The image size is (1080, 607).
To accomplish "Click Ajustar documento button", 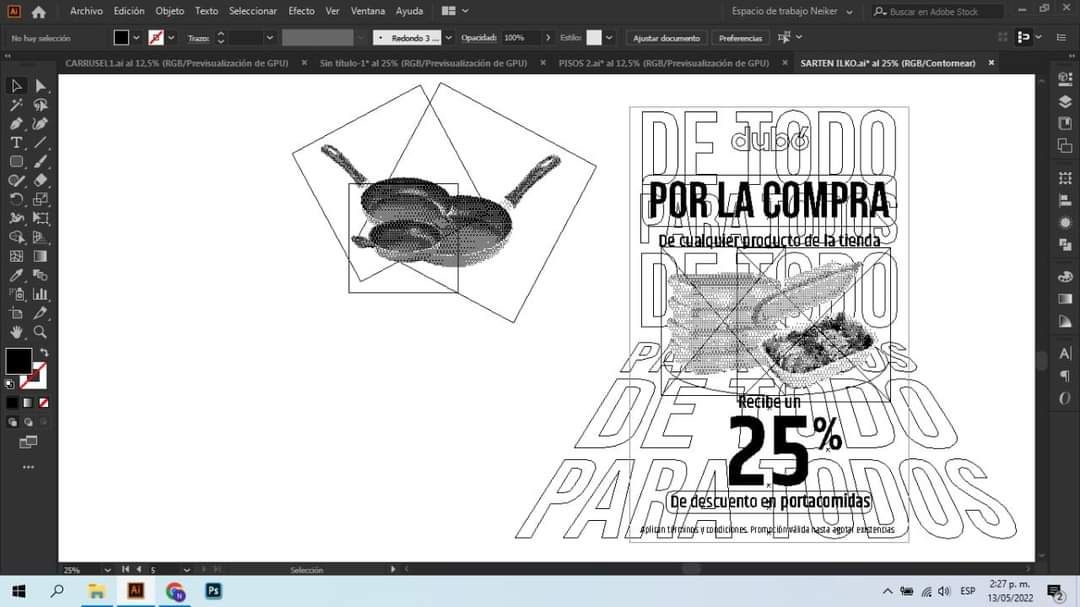I will point(666,38).
